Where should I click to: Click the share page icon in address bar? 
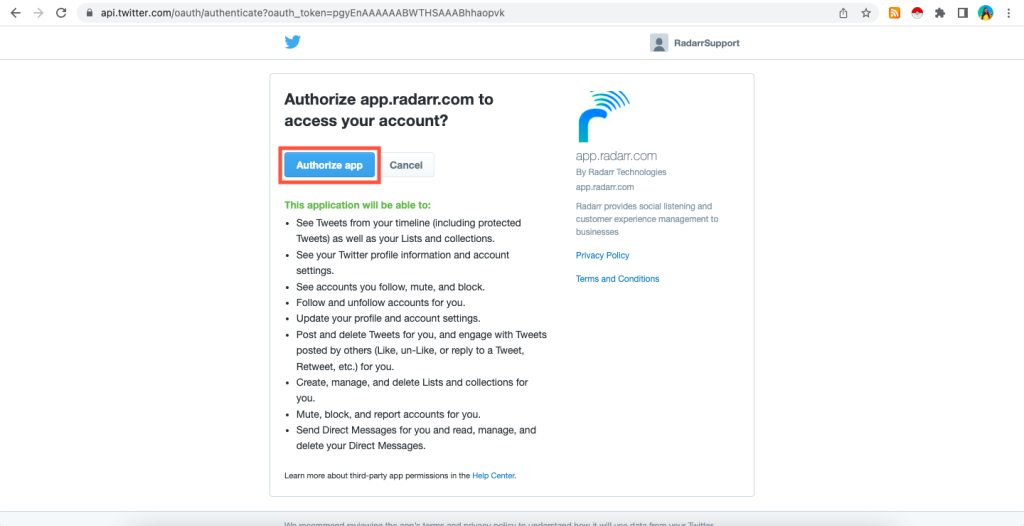click(844, 13)
